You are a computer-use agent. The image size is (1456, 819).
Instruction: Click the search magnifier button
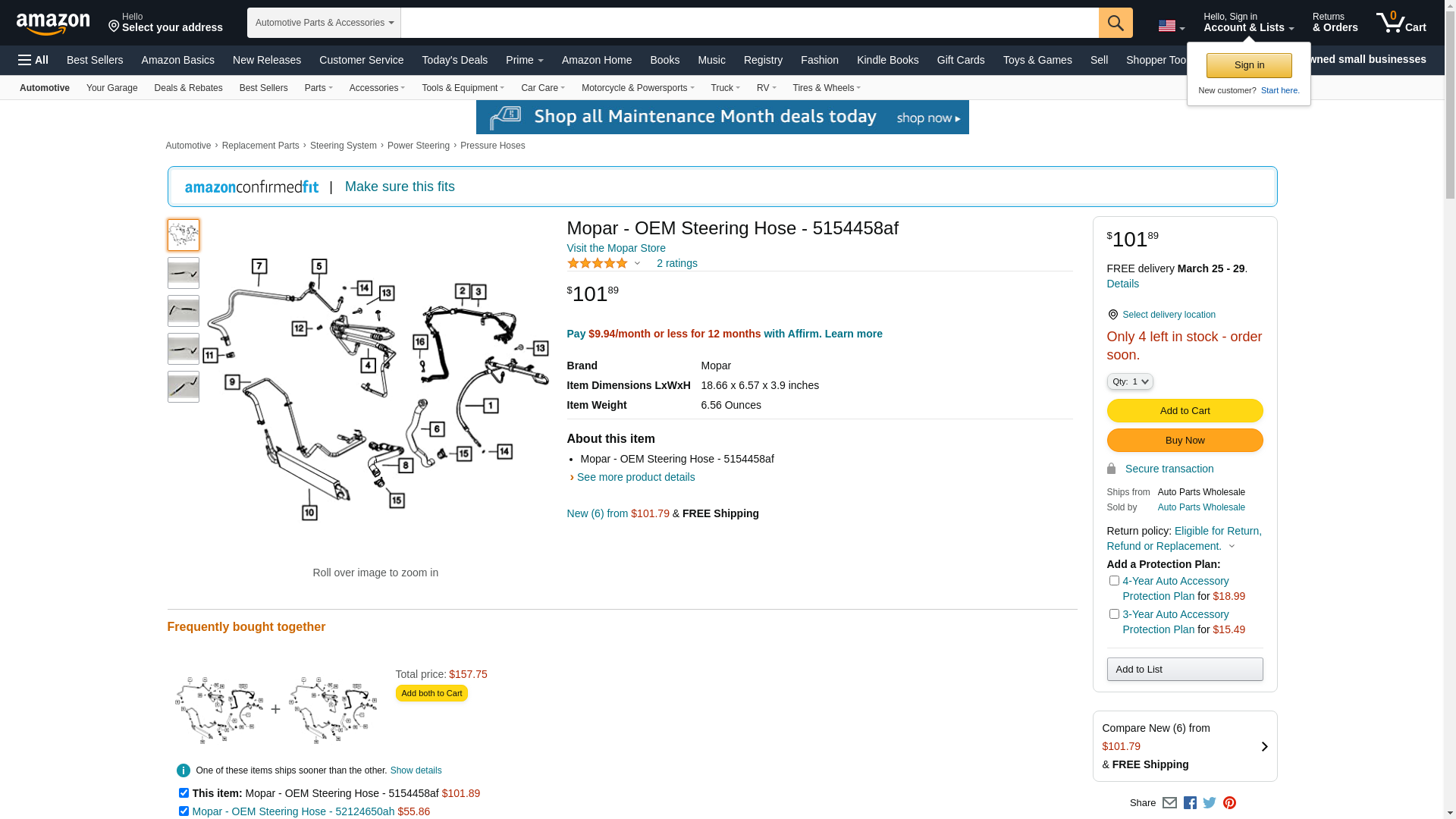pyautogui.click(x=1115, y=23)
